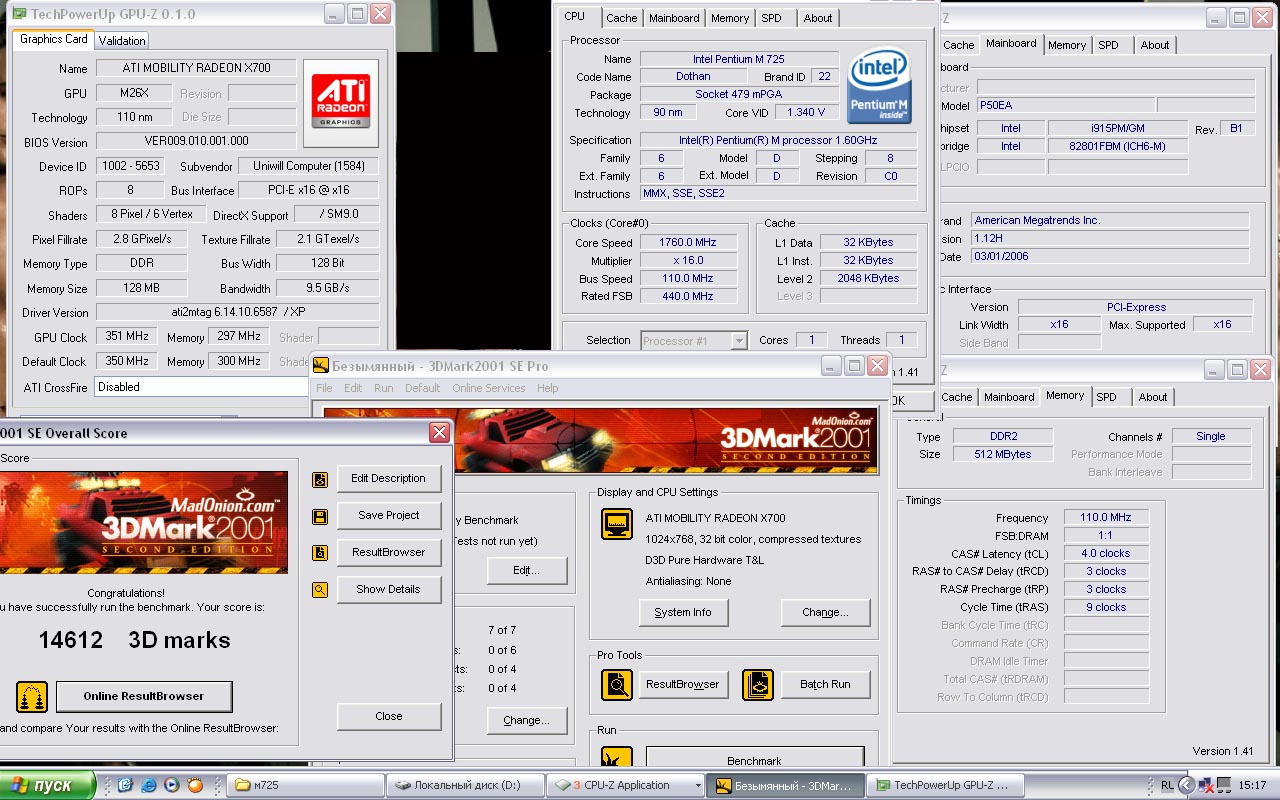
Task: Click the Online ResultBrowser arch icon
Action: tap(32, 696)
